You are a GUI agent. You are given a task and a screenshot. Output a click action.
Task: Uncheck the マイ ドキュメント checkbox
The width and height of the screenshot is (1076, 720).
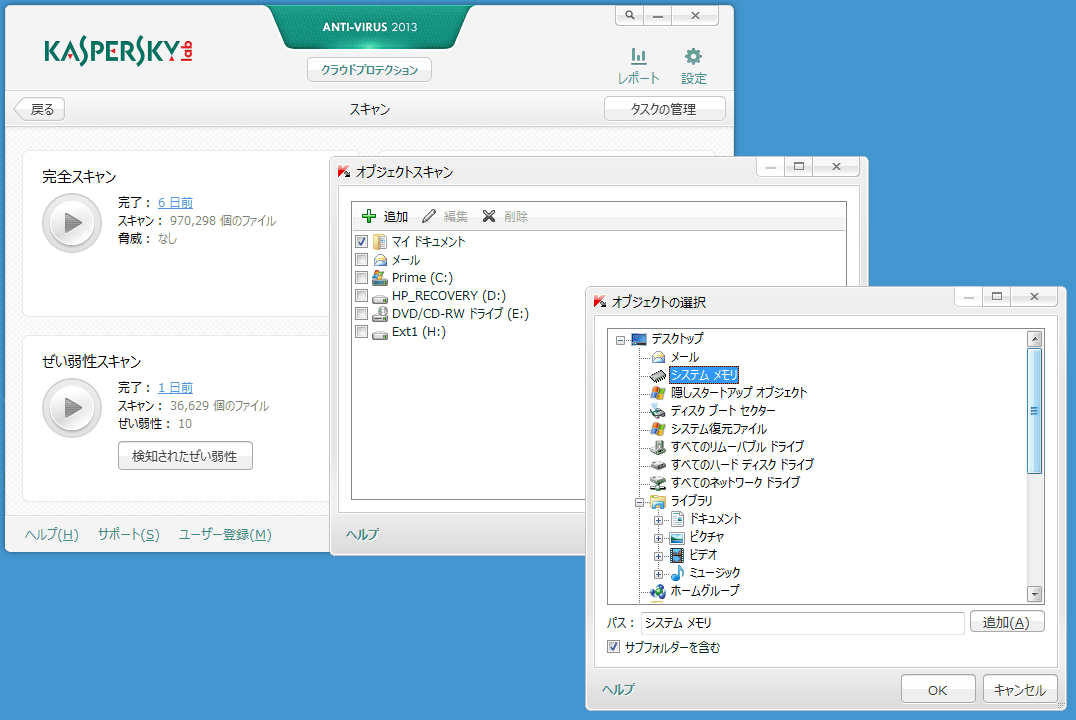(362, 242)
